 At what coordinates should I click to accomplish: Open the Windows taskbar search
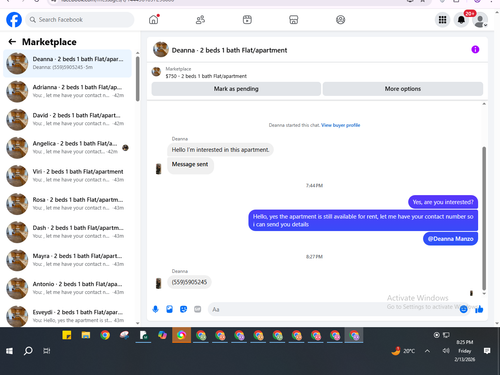[28, 351]
